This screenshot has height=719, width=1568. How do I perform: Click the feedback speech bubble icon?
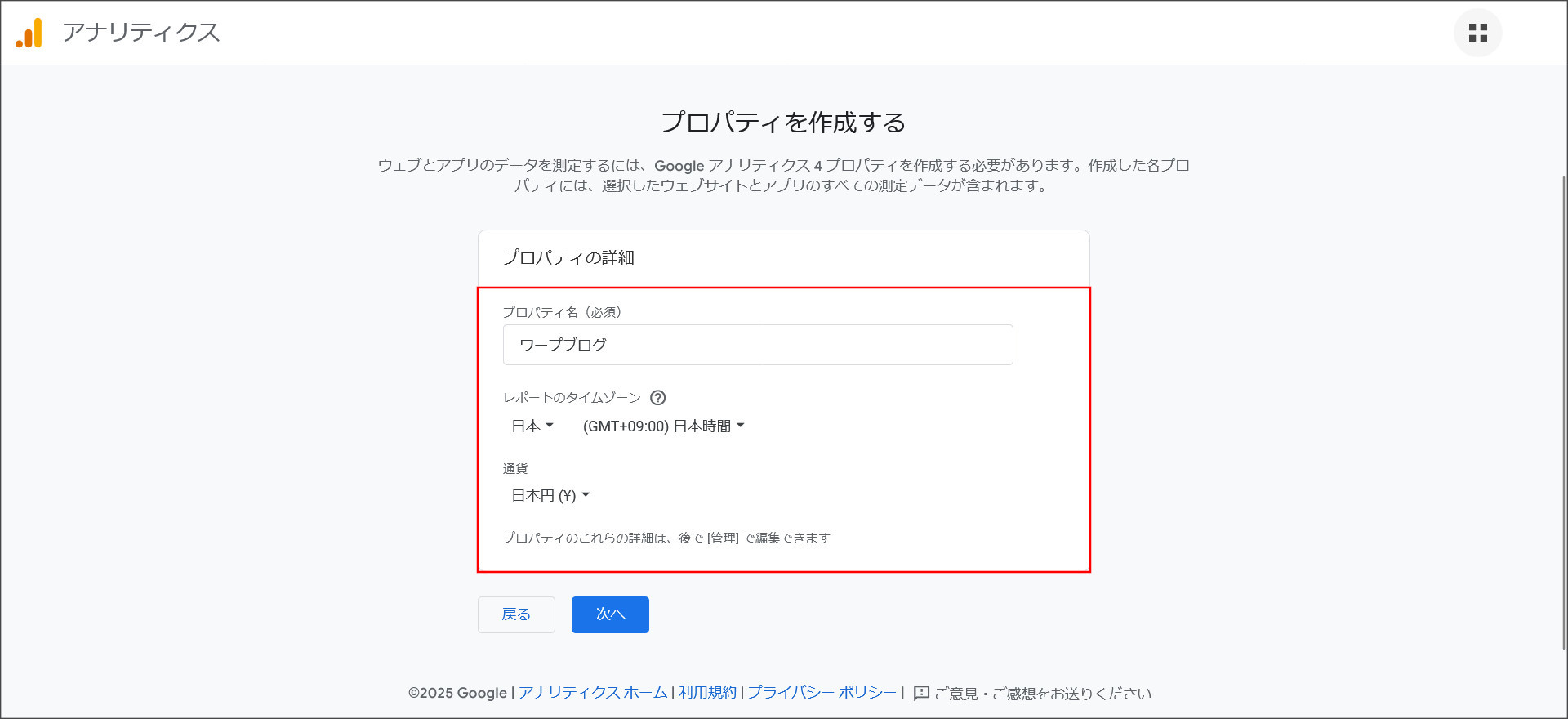click(x=921, y=693)
